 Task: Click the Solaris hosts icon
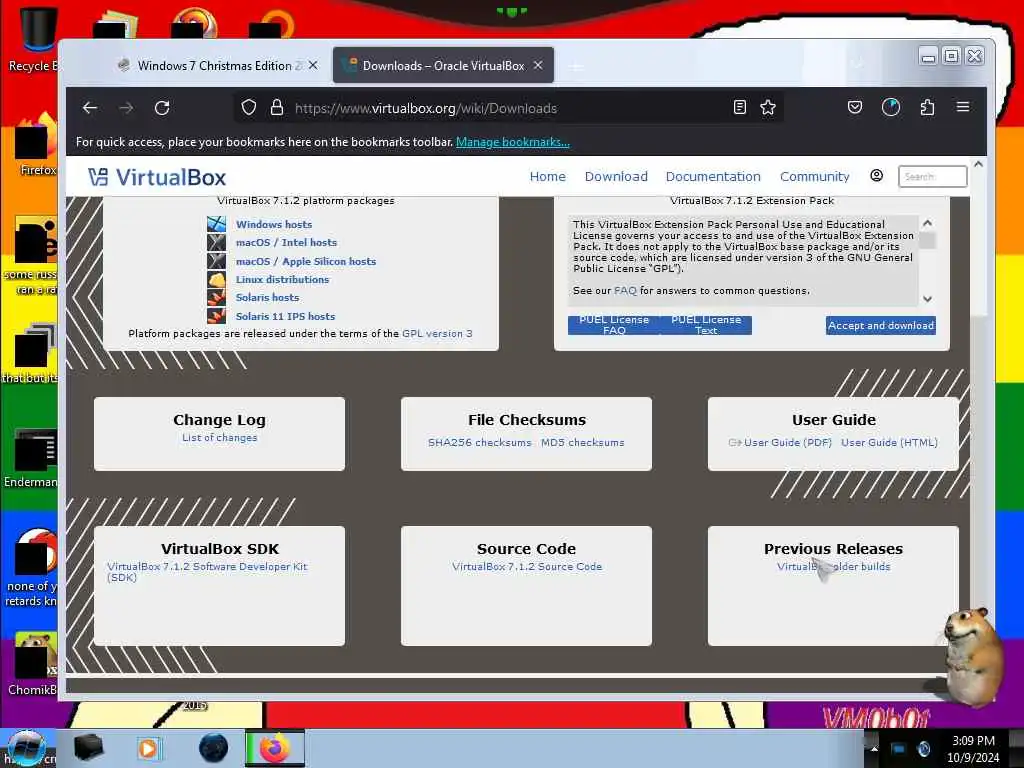[216, 297]
